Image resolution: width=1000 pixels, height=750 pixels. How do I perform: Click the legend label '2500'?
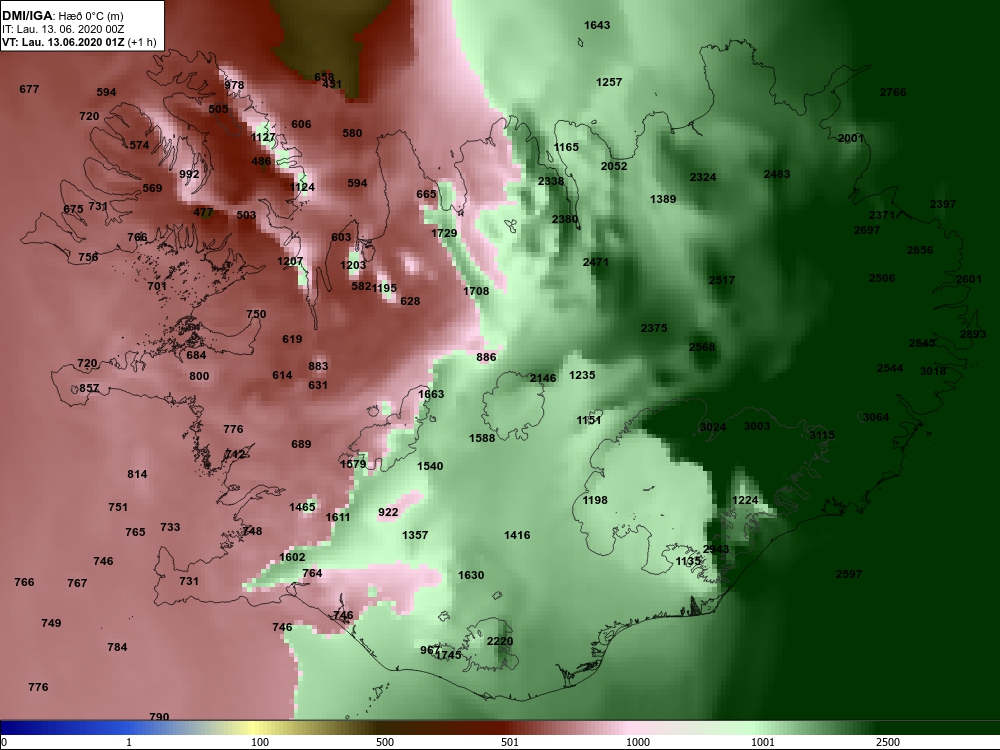[888, 742]
